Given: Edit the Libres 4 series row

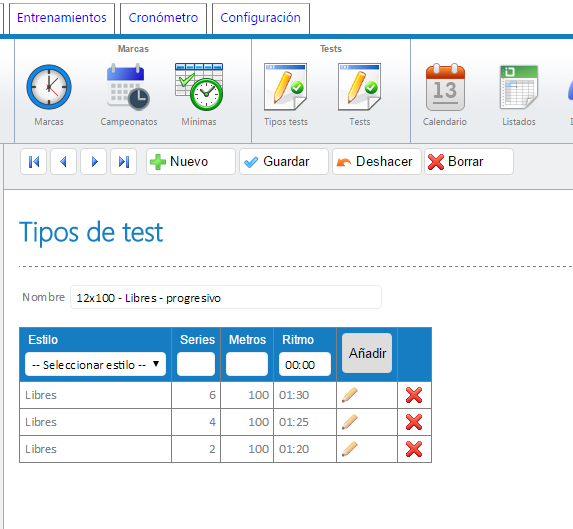Looking at the screenshot, I should pyautogui.click(x=350, y=422).
